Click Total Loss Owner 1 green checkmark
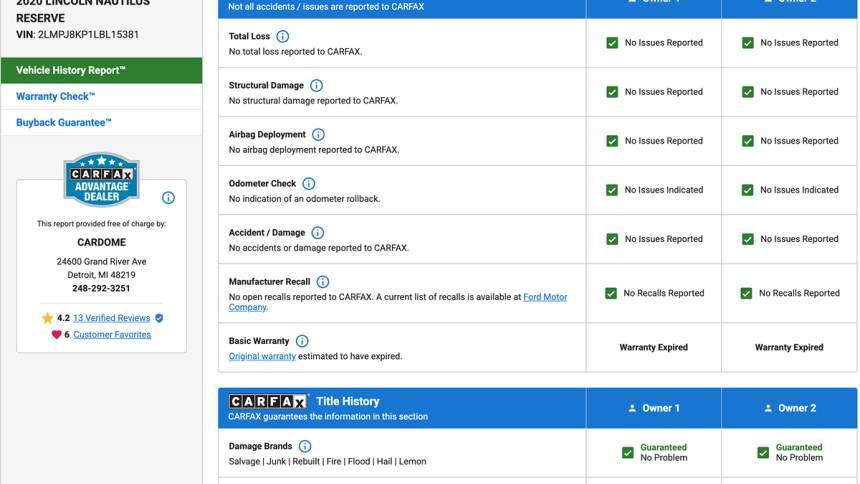 tap(612, 43)
